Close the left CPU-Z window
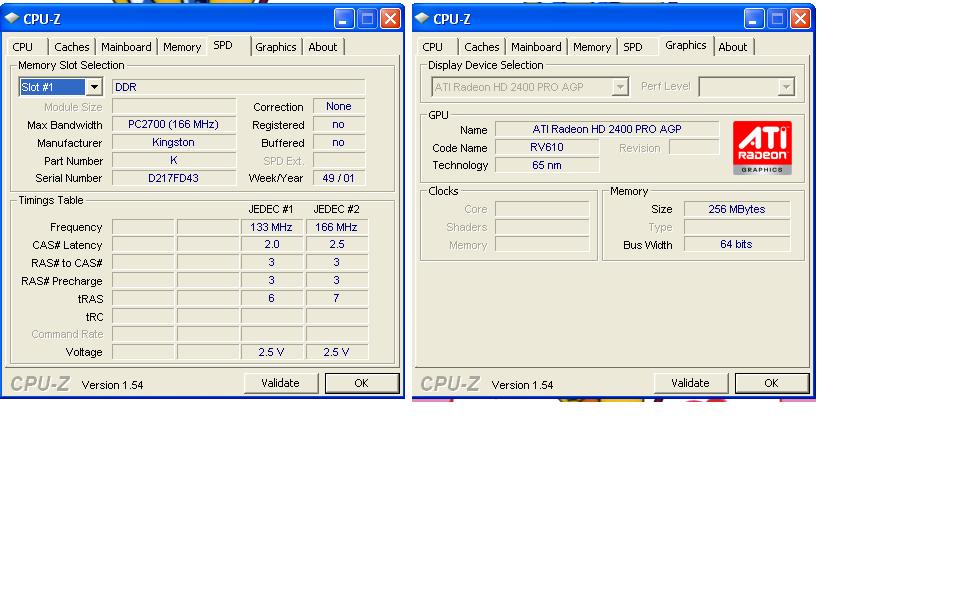The height and width of the screenshot is (611, 962). [390, 19]
